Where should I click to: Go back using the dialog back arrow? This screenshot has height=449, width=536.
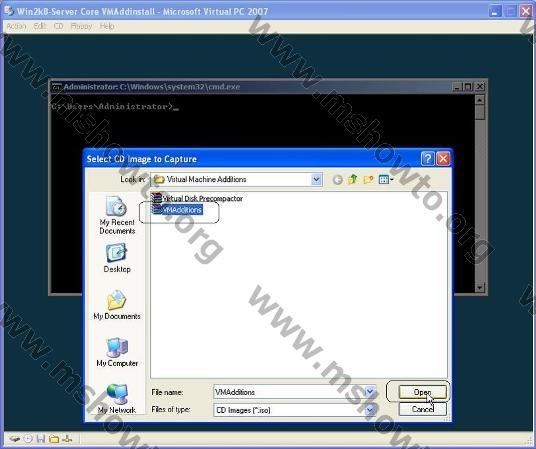coord(337,180)
